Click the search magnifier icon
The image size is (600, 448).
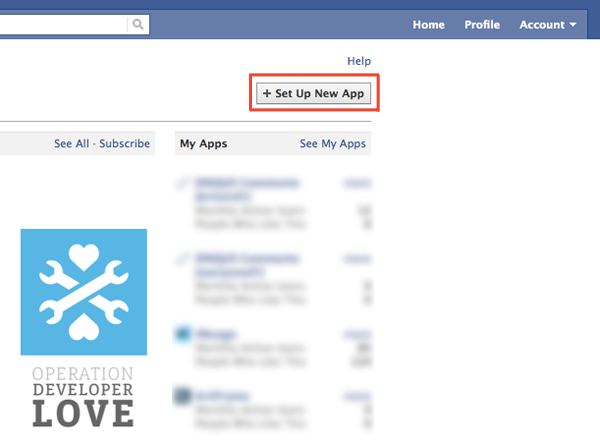pyautogui.click(x=138, y=24)
